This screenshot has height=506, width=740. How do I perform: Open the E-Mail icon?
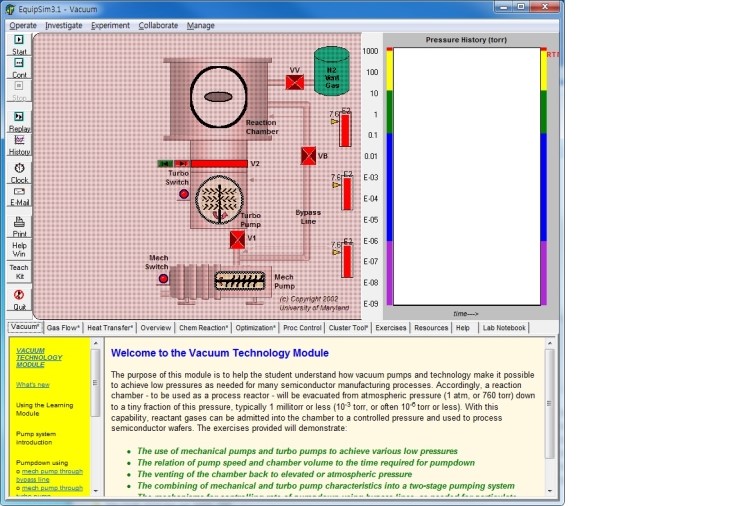click(x=19, y=191)
